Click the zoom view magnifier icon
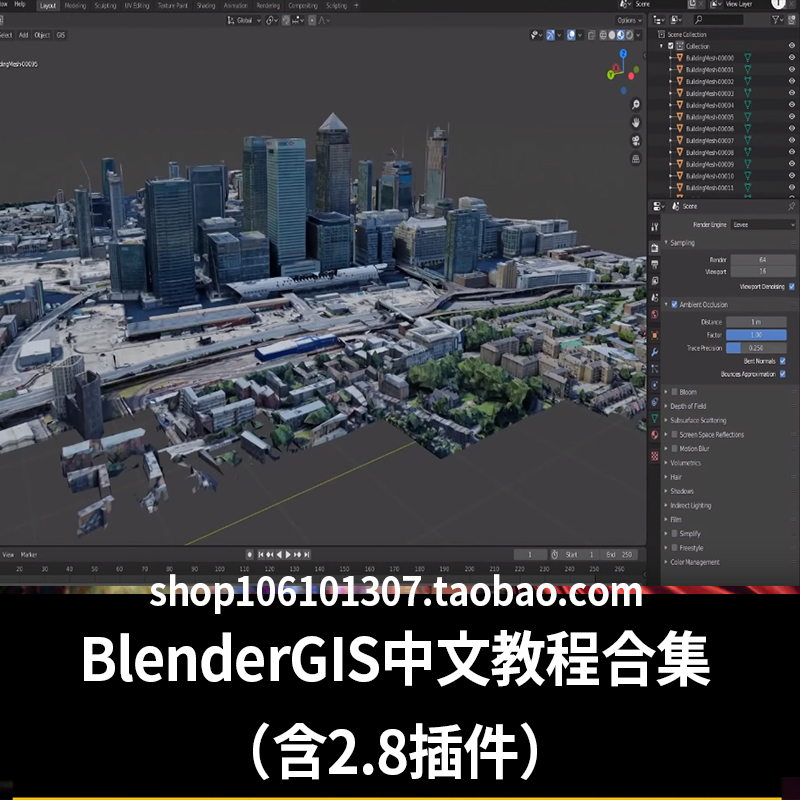The image size is (800, 800). click(x=636, y=105)
